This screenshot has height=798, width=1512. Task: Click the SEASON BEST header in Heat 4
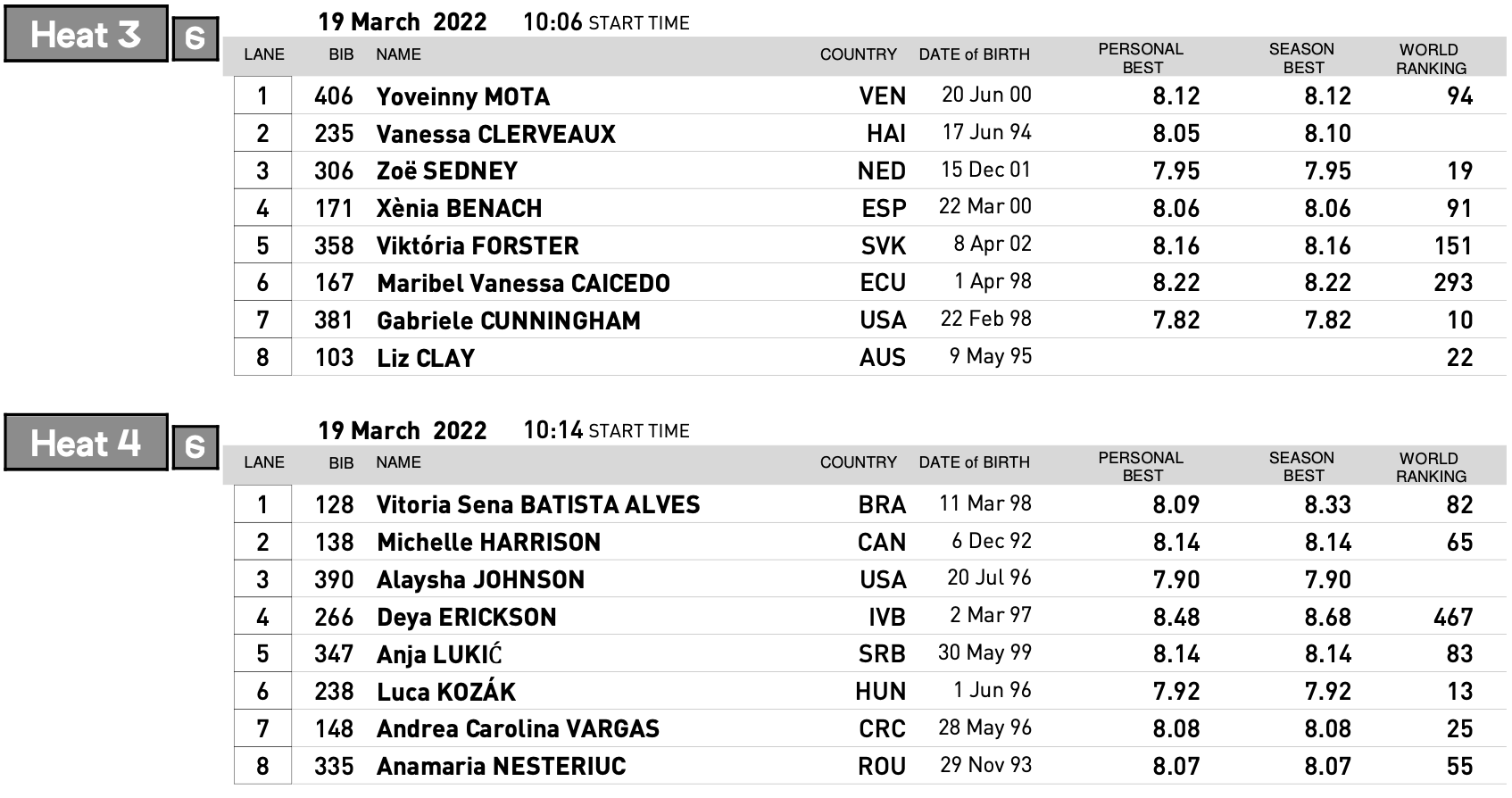coord(1301,467)
